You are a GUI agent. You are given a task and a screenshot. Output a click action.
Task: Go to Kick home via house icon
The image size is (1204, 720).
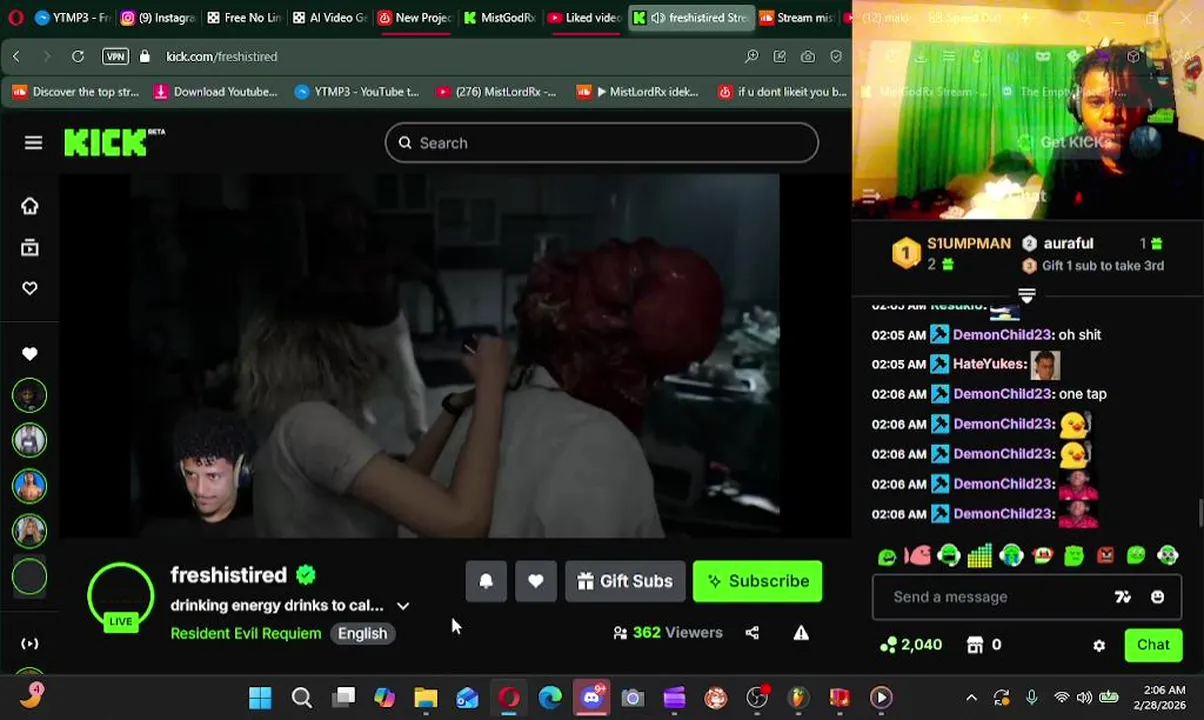click(x=30, y=206)
